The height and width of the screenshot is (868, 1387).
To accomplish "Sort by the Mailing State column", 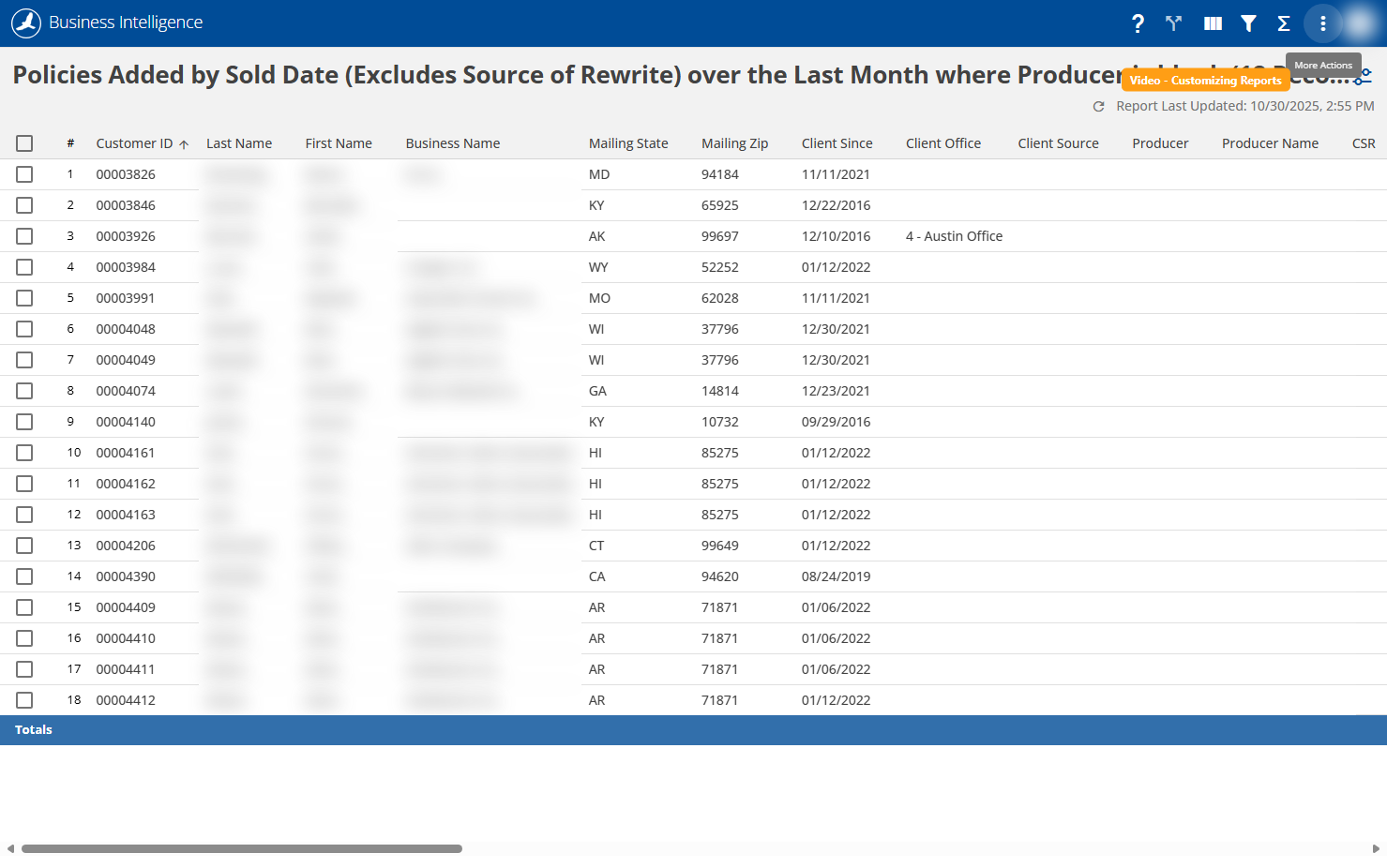I will point(628,143).
